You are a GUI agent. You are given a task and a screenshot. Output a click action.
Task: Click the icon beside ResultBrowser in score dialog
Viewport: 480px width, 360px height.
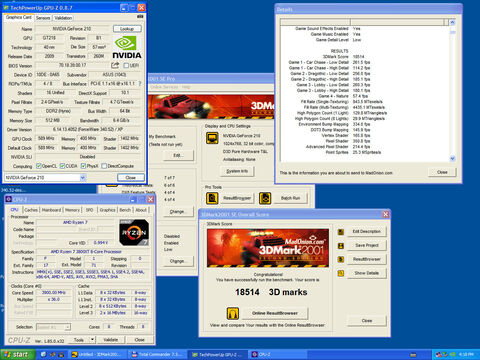[x=341, y=259]
